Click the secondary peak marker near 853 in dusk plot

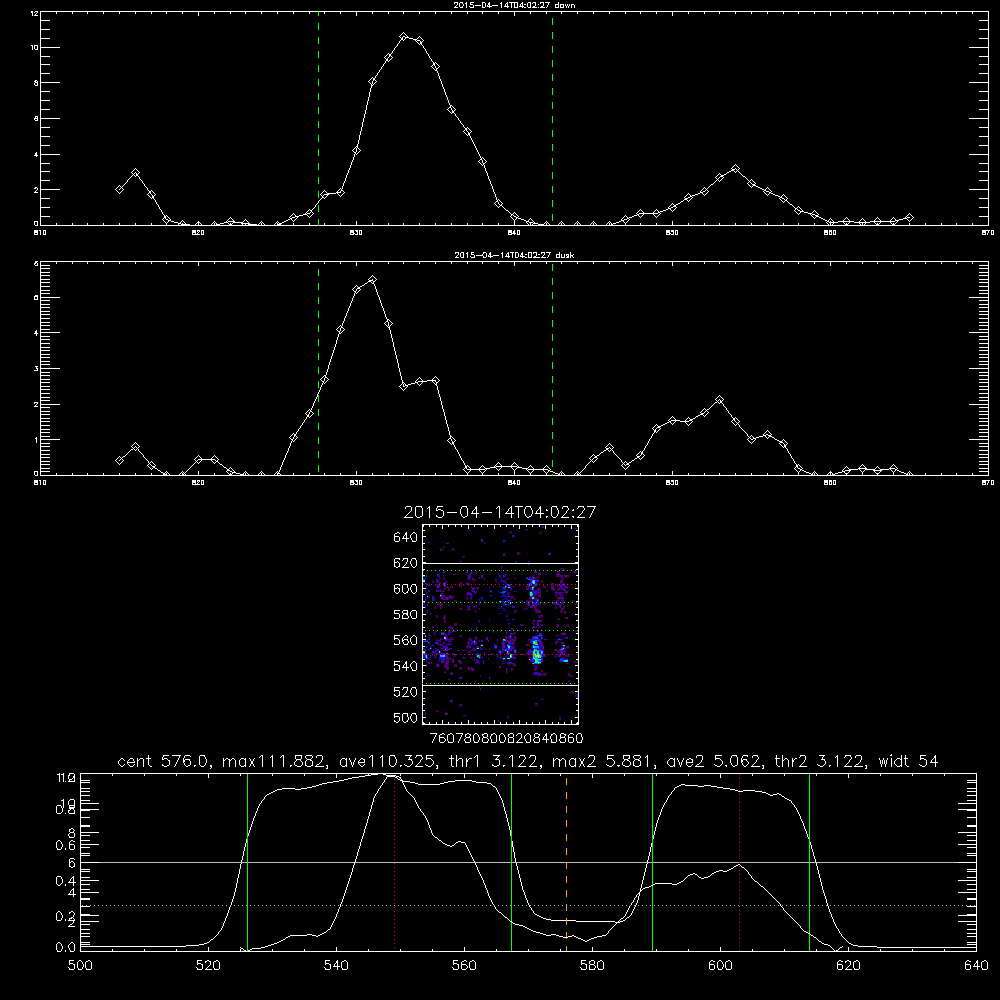pos(719,400)
